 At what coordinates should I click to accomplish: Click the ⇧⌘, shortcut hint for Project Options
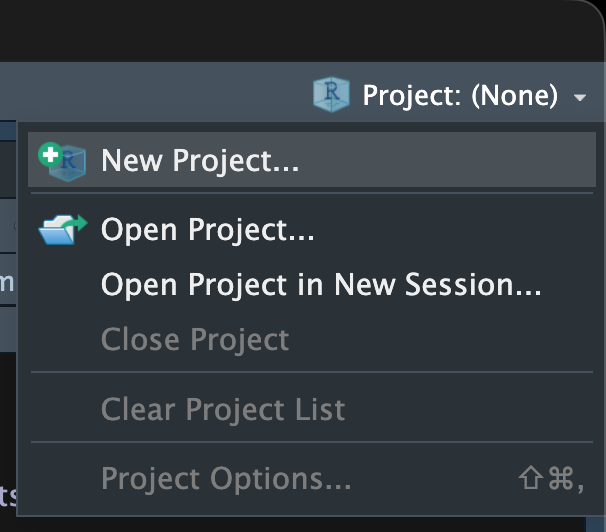[549, 479]
